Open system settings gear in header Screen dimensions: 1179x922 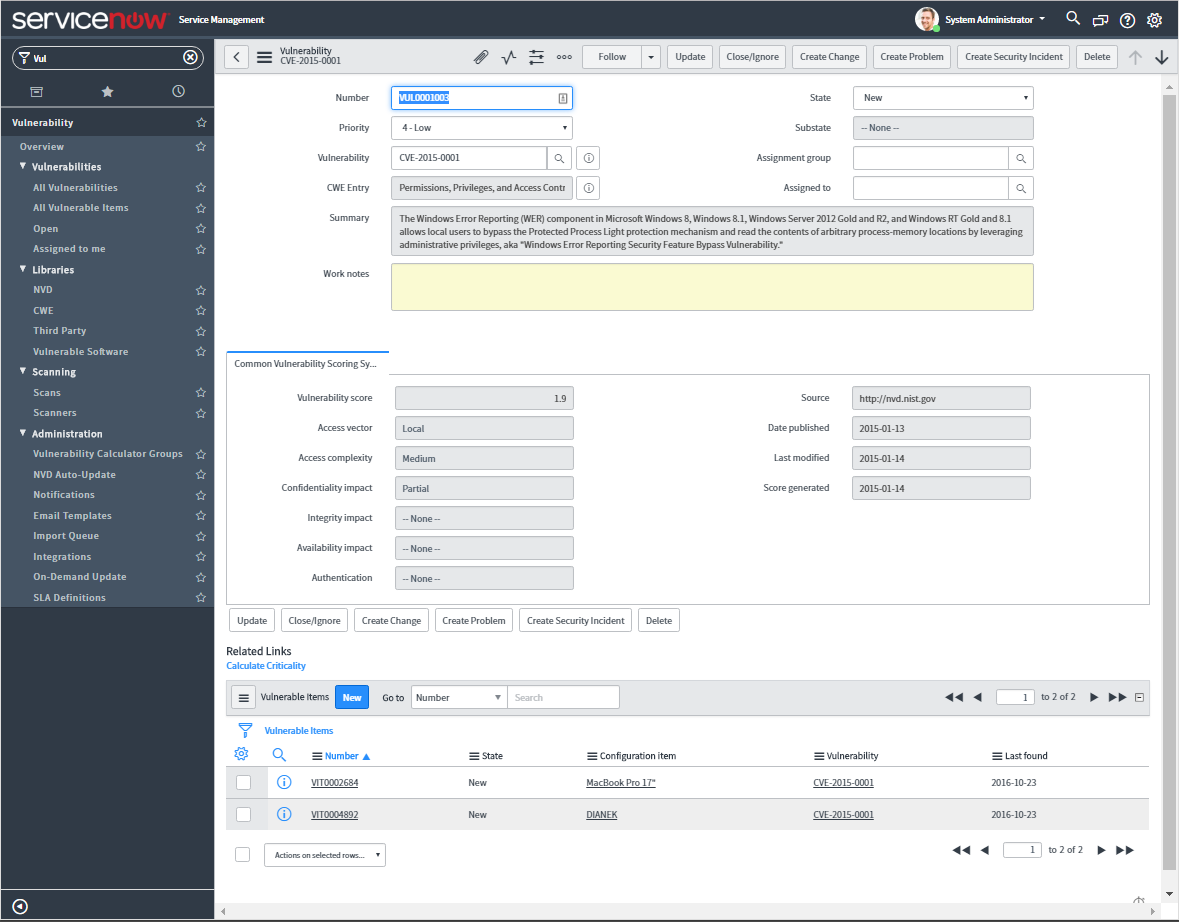click(1154, 20)
